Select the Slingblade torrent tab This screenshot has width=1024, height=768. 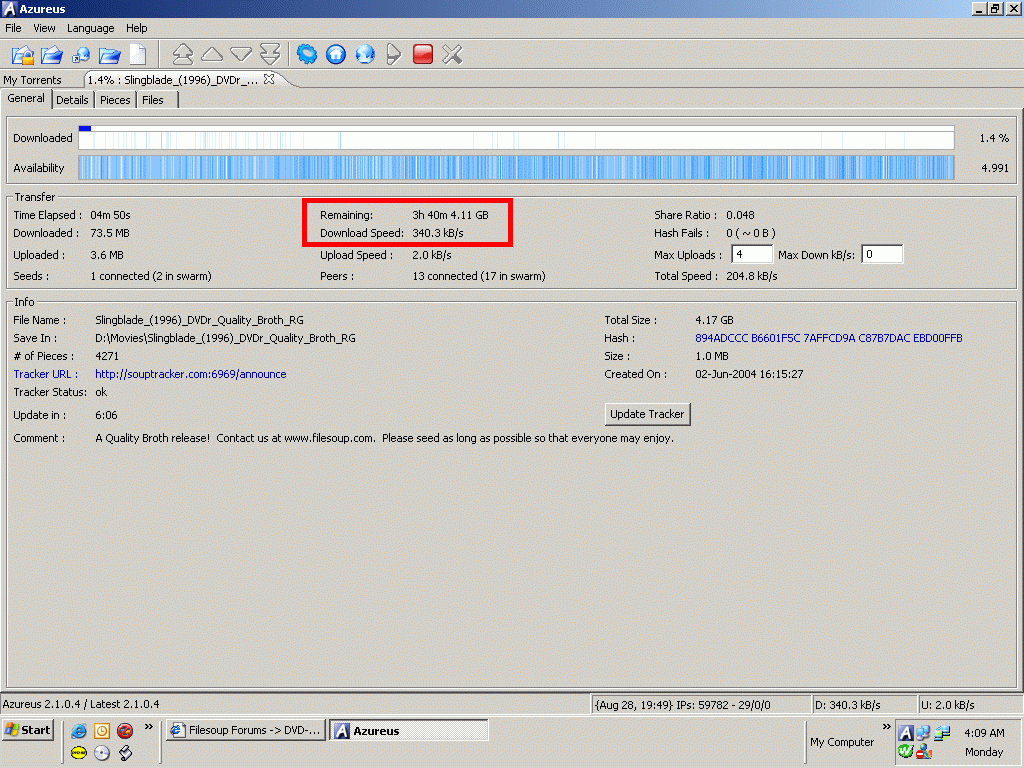click(x=173, y=80)
